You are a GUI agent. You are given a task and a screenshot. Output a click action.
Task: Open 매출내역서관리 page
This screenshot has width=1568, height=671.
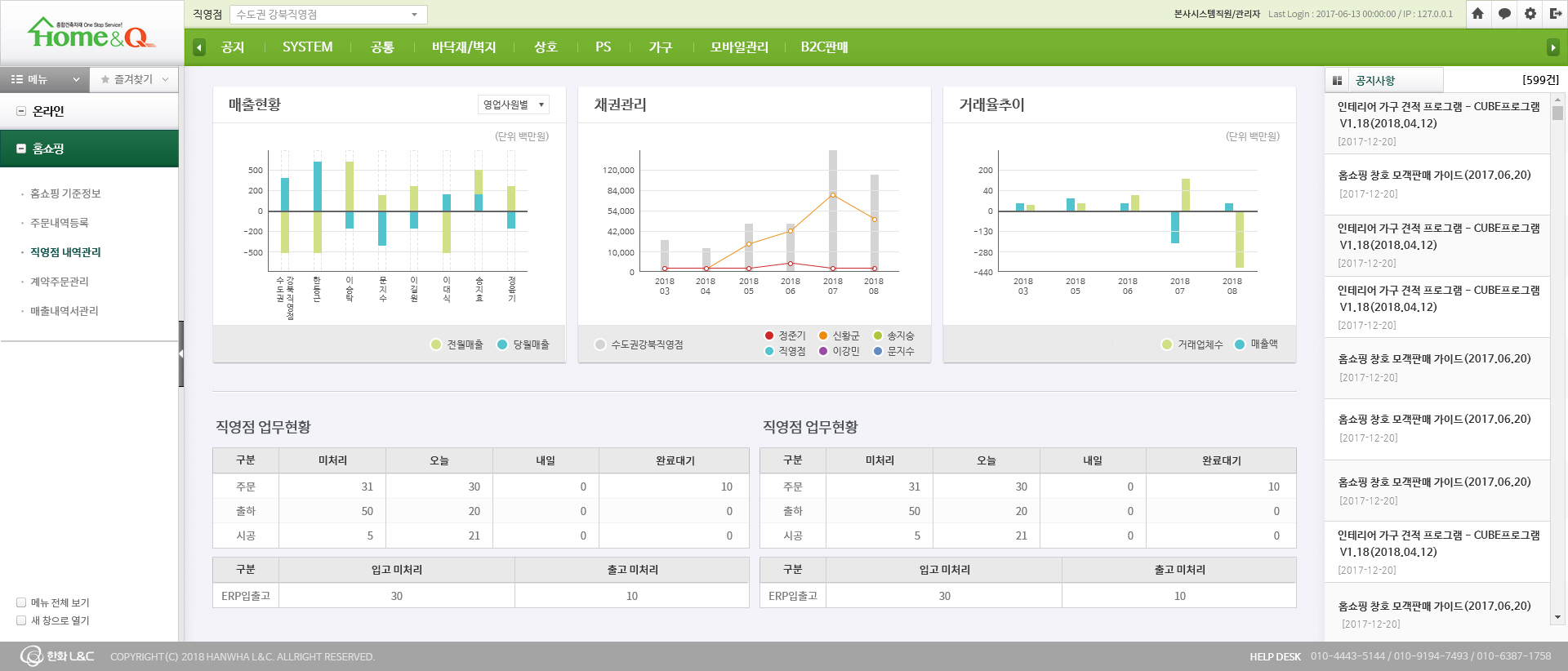coord(64,311)
